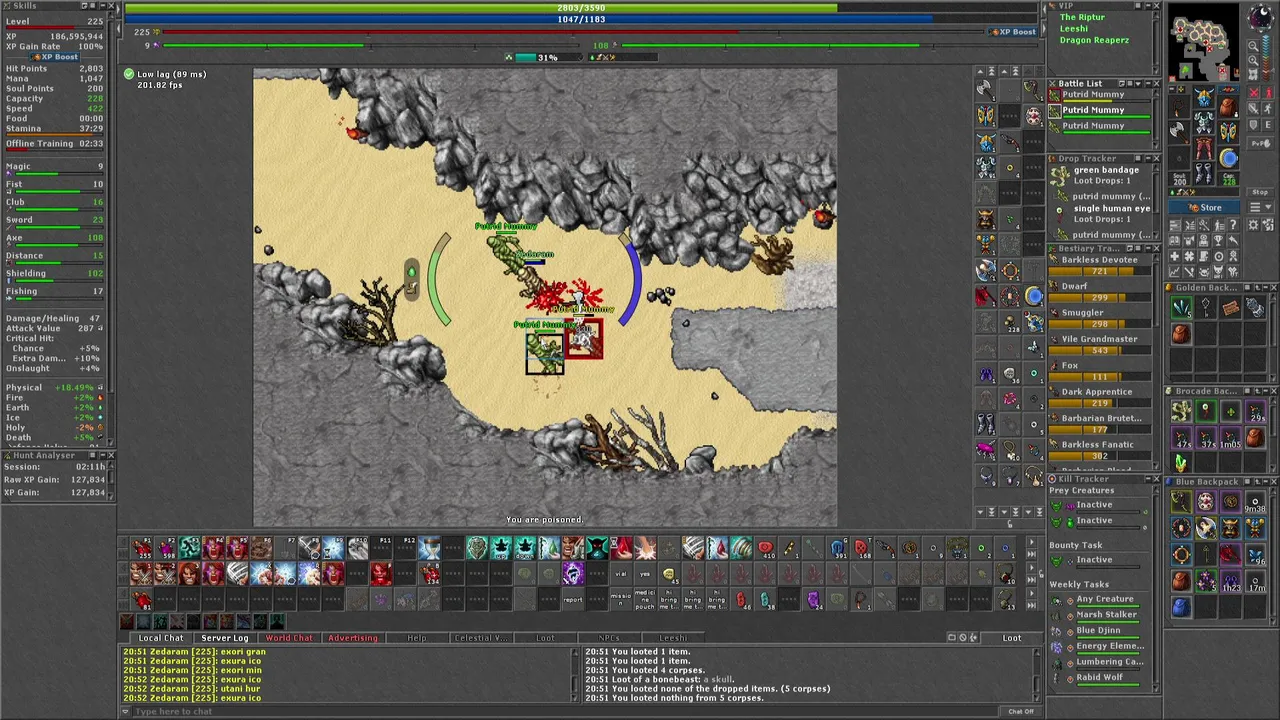The height and width of the screenshot is (720, 1280).
Task: Target the highlighted Putrid Mummy in Battle List
Action: (x=1100, y=110)
